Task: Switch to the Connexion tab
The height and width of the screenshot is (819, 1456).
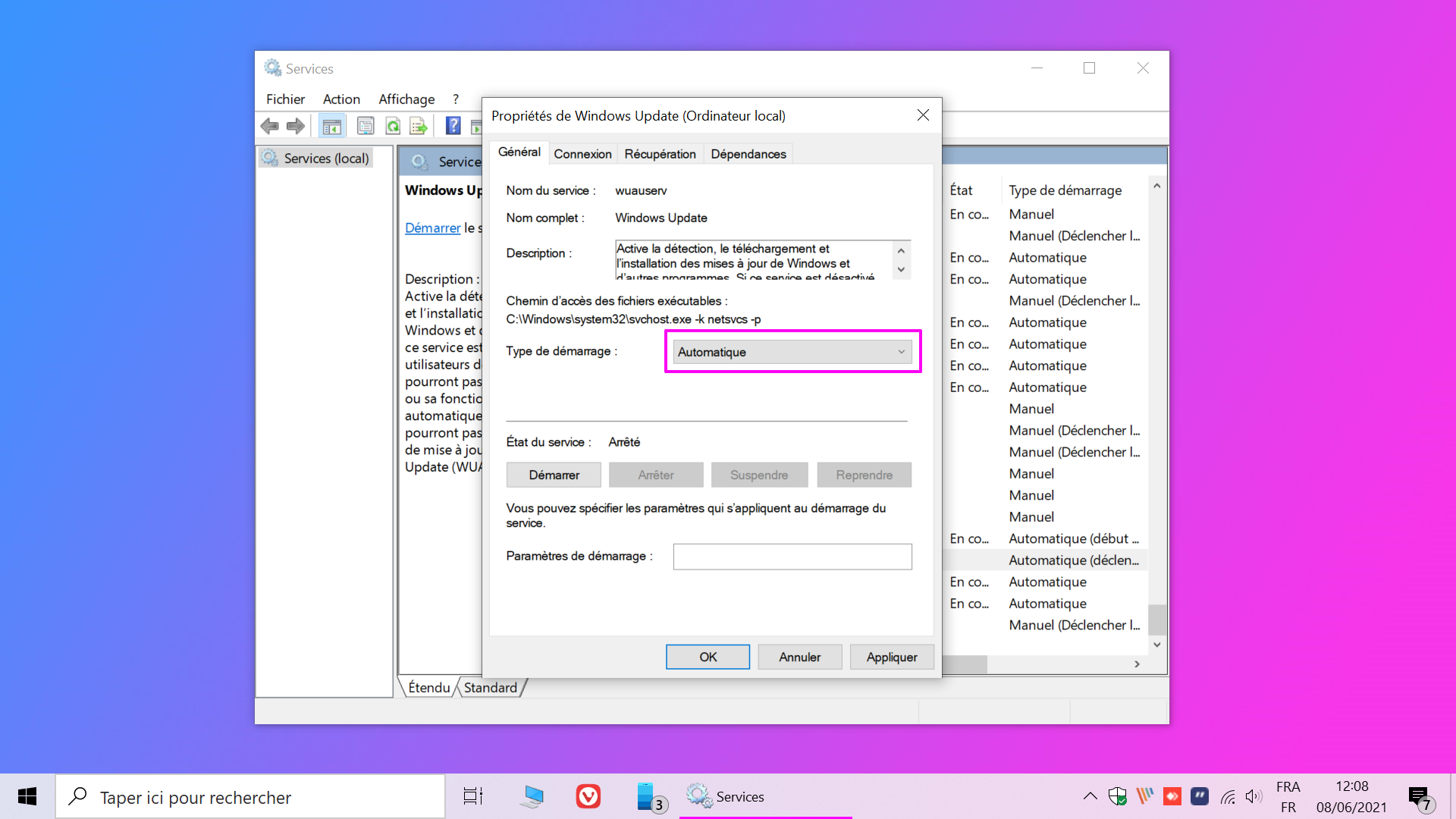Action: 582,154
